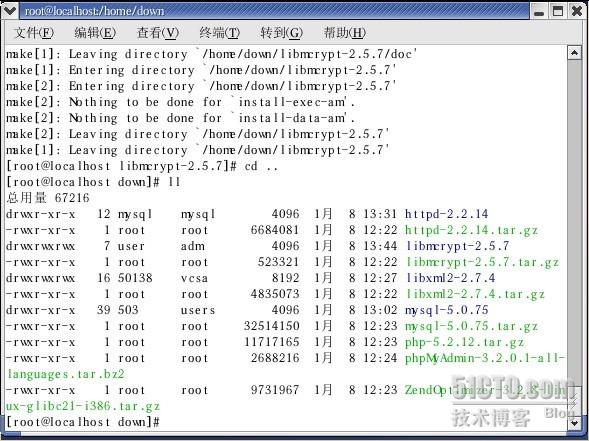Image resolution: width=589 pixels, height=441 pixels.
Task: Click the httpd-2.2.14 directory name
Action: tap(446, 214)
